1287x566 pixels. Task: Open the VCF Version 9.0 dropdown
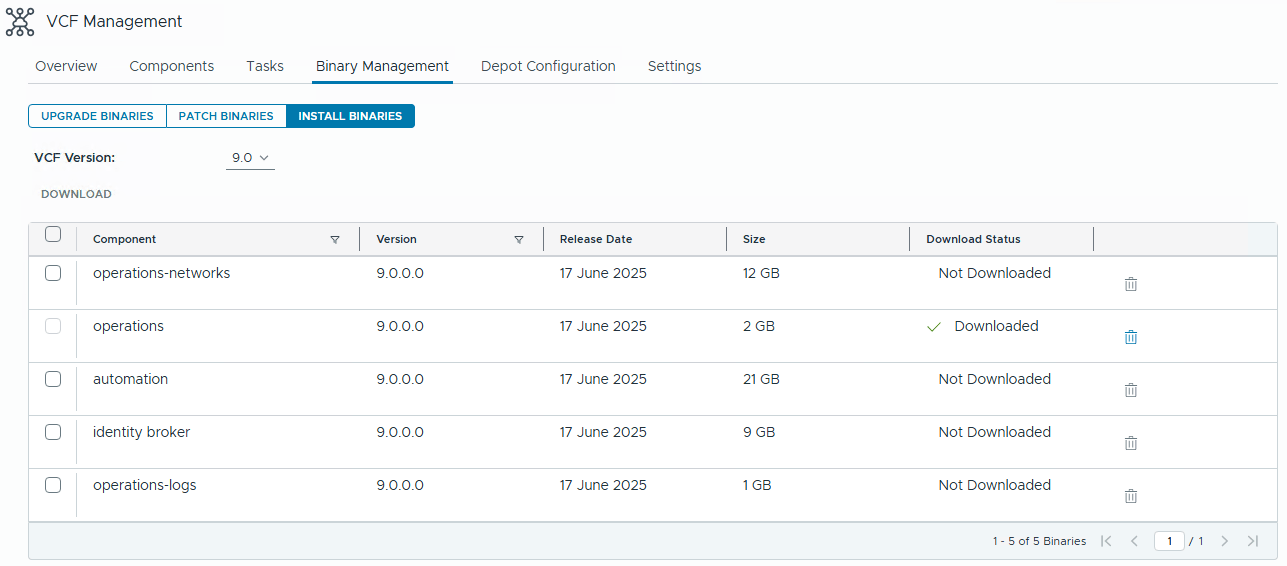[x=250, y=158]
